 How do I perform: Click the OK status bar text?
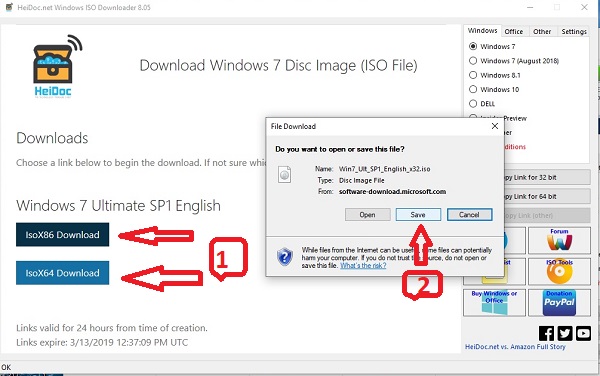[x=6, y=367]
